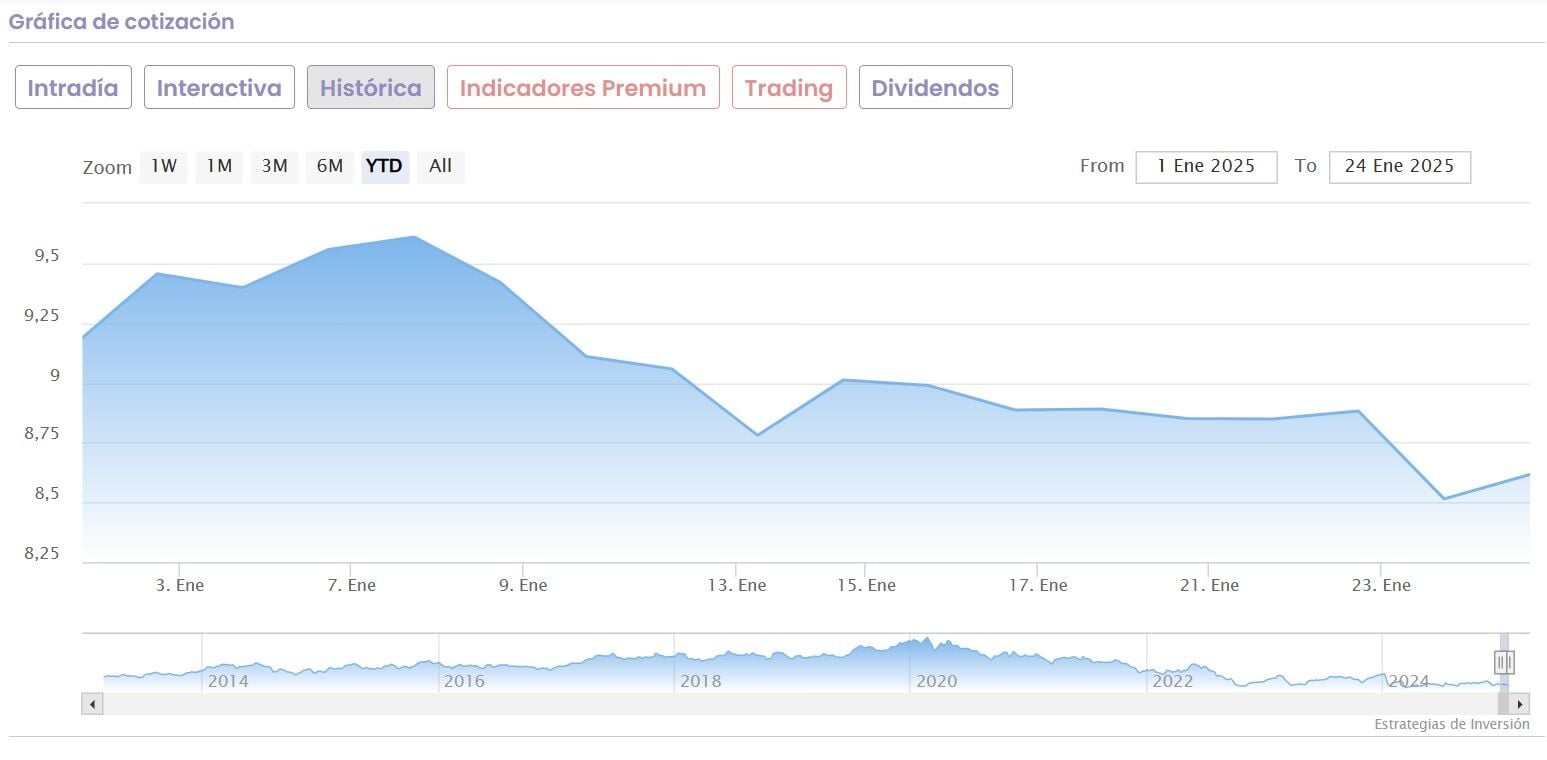Open Indicadores Premium tab

tap(583, 88)
